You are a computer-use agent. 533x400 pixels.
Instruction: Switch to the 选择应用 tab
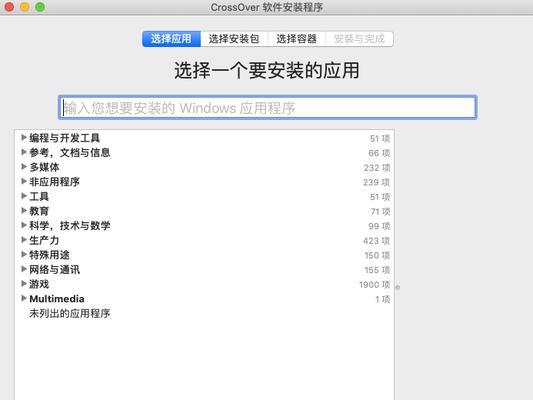tap(171, 39)
